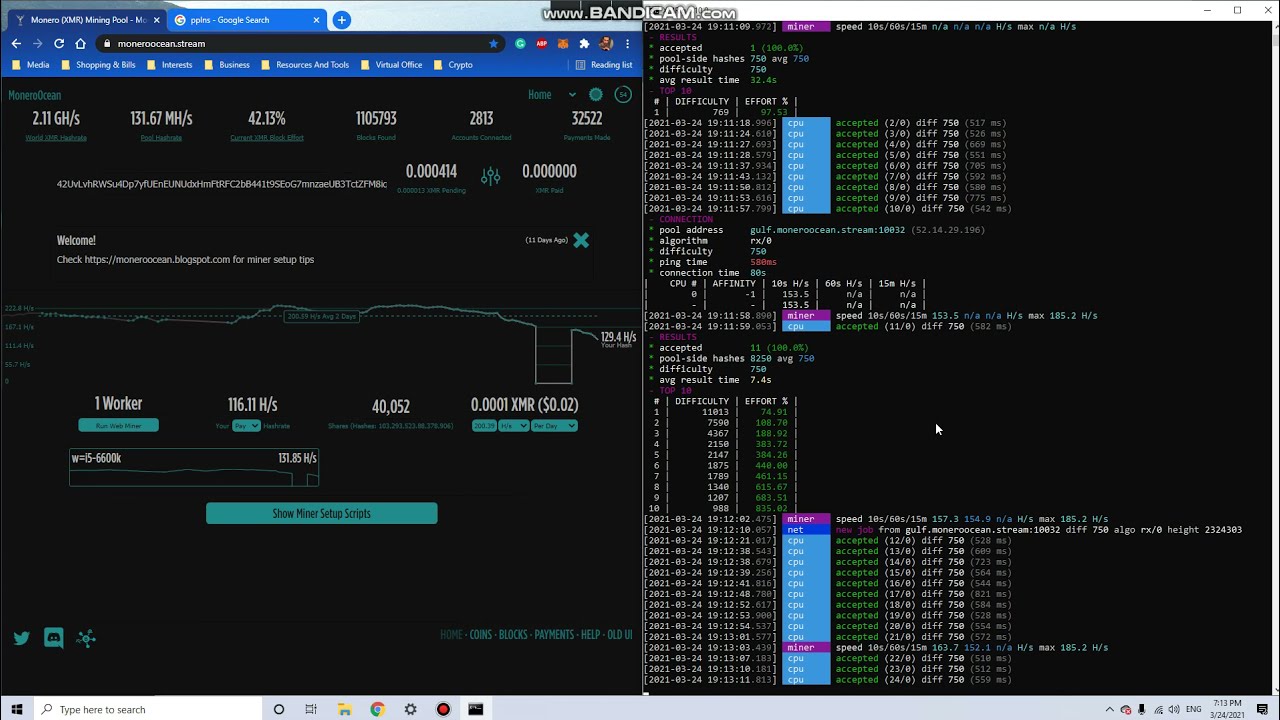The width and height of the screenshot is (1280, 720).
Task: Open the Chrome profile avatar
Action: 606,44
